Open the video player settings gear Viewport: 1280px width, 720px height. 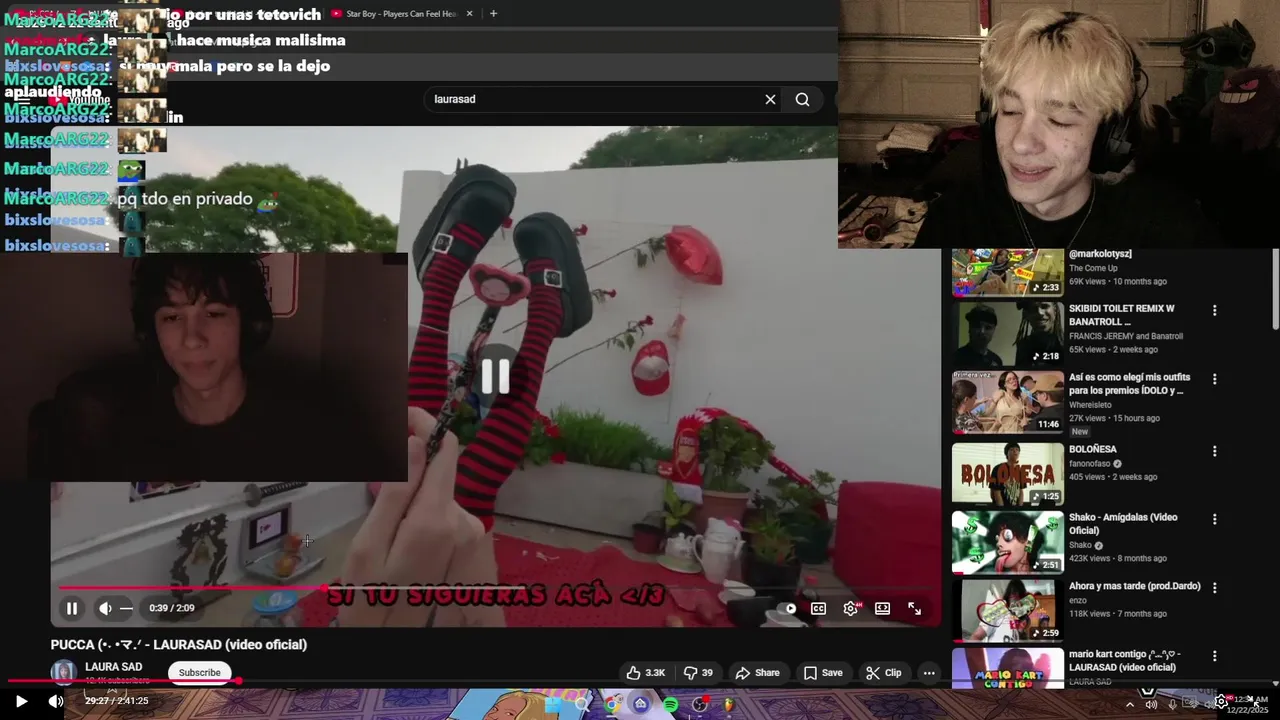tap(851, 608)
